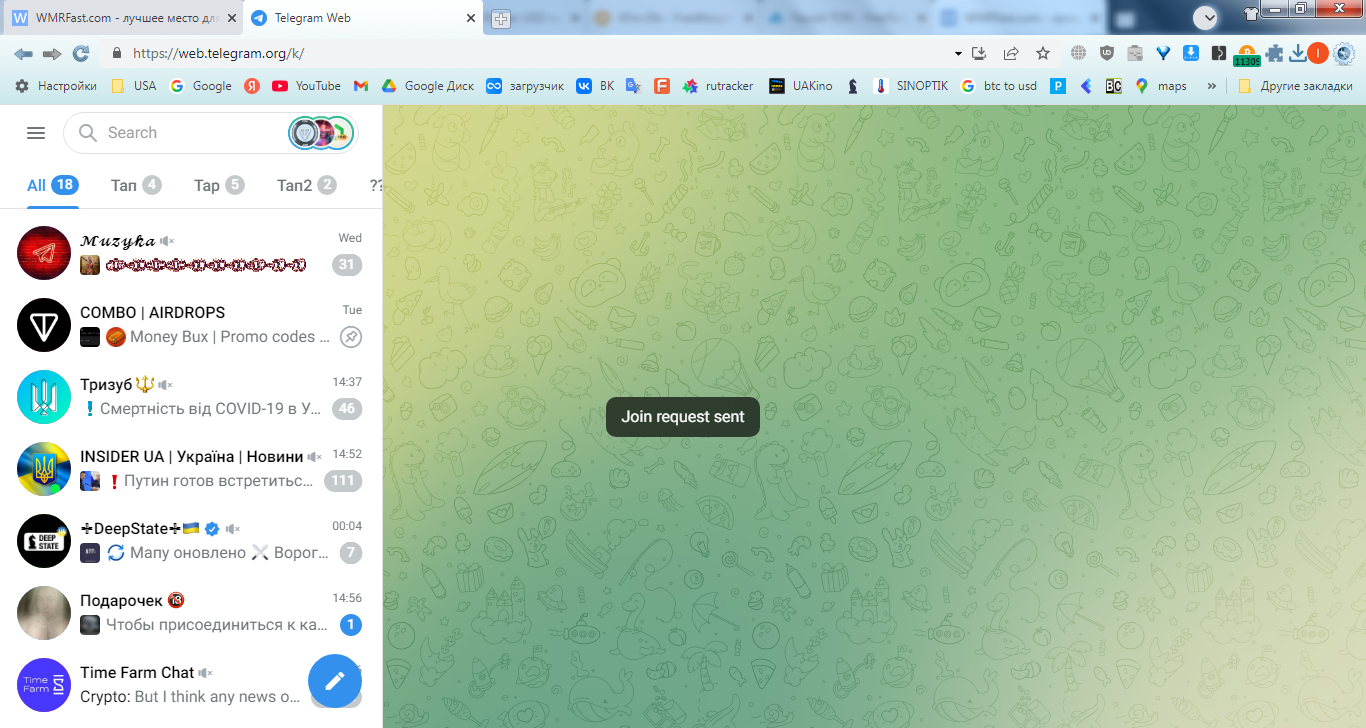Switch to the All chats folder tab
The image size is (1366, 728).
pyautogui.click(x=52, y=185)
